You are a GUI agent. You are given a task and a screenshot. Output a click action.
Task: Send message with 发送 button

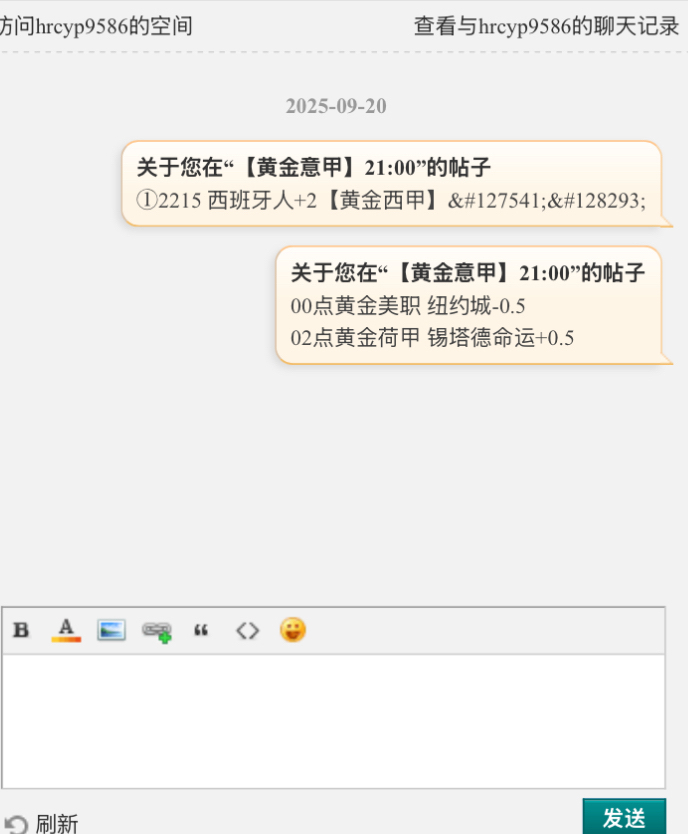624,817
